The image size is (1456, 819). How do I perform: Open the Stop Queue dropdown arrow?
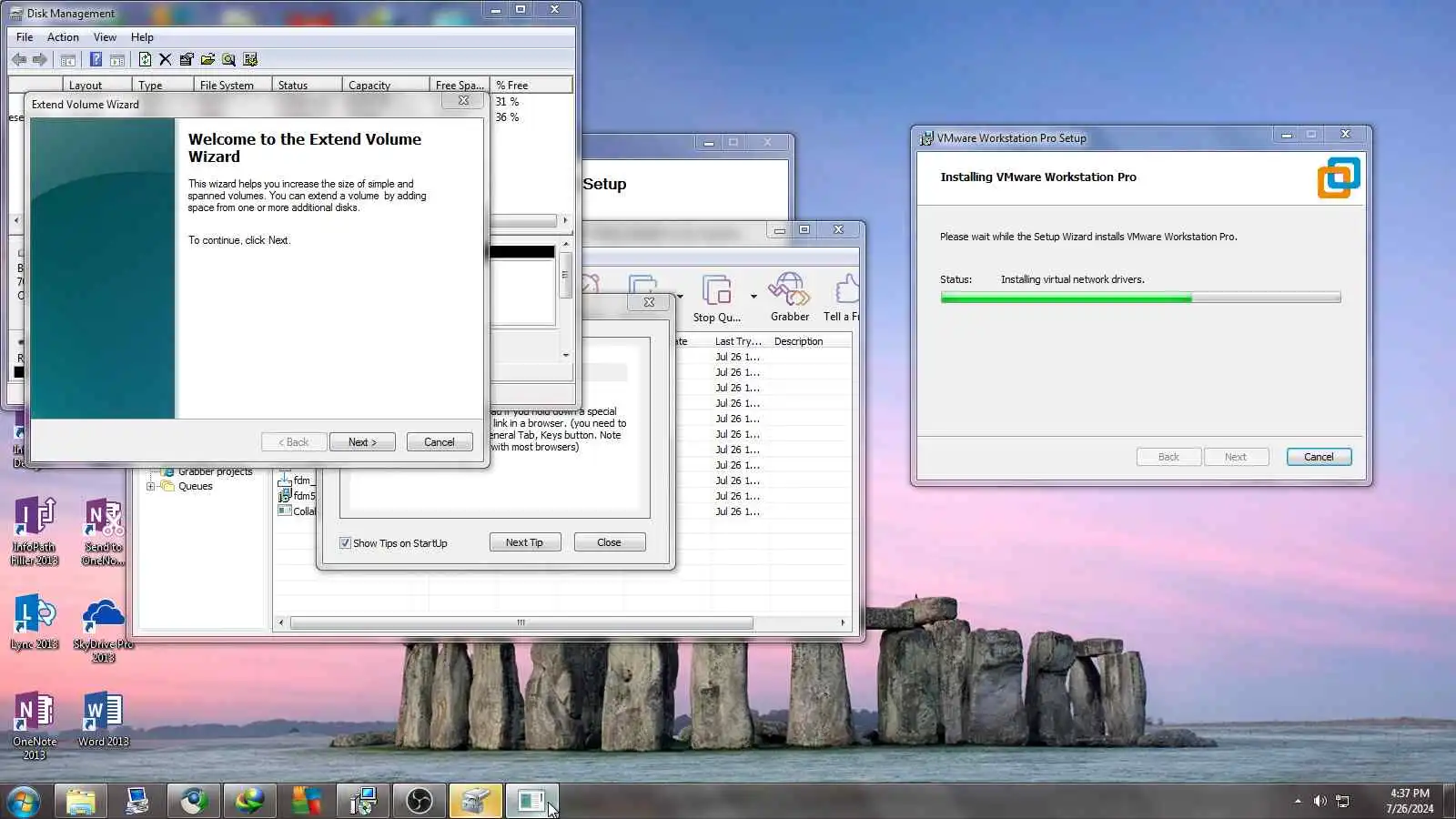click(x=753, y=297)
